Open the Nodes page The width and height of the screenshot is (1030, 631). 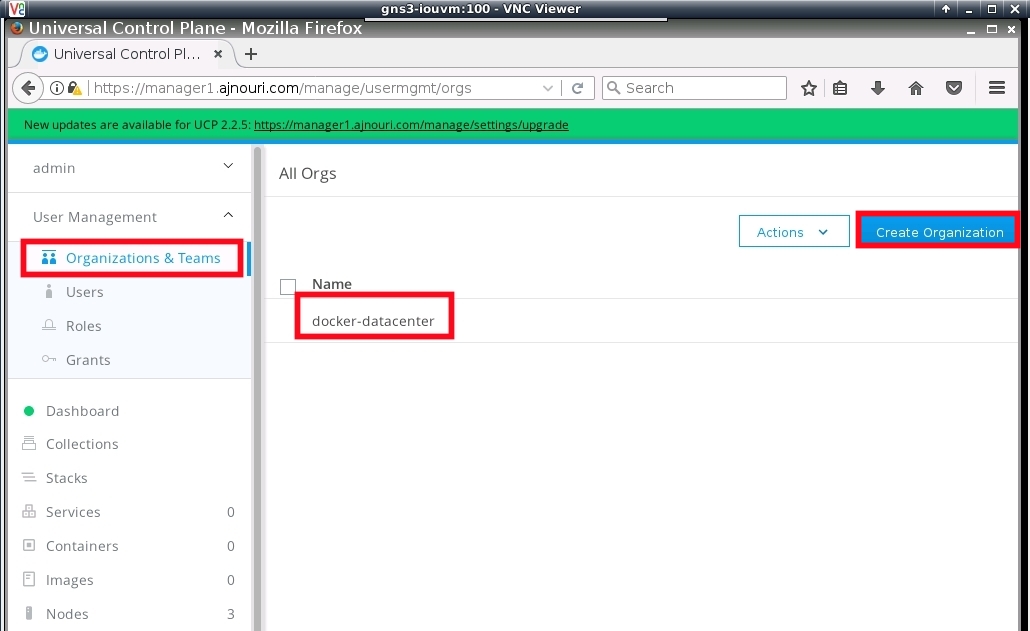tap(67, 614)
